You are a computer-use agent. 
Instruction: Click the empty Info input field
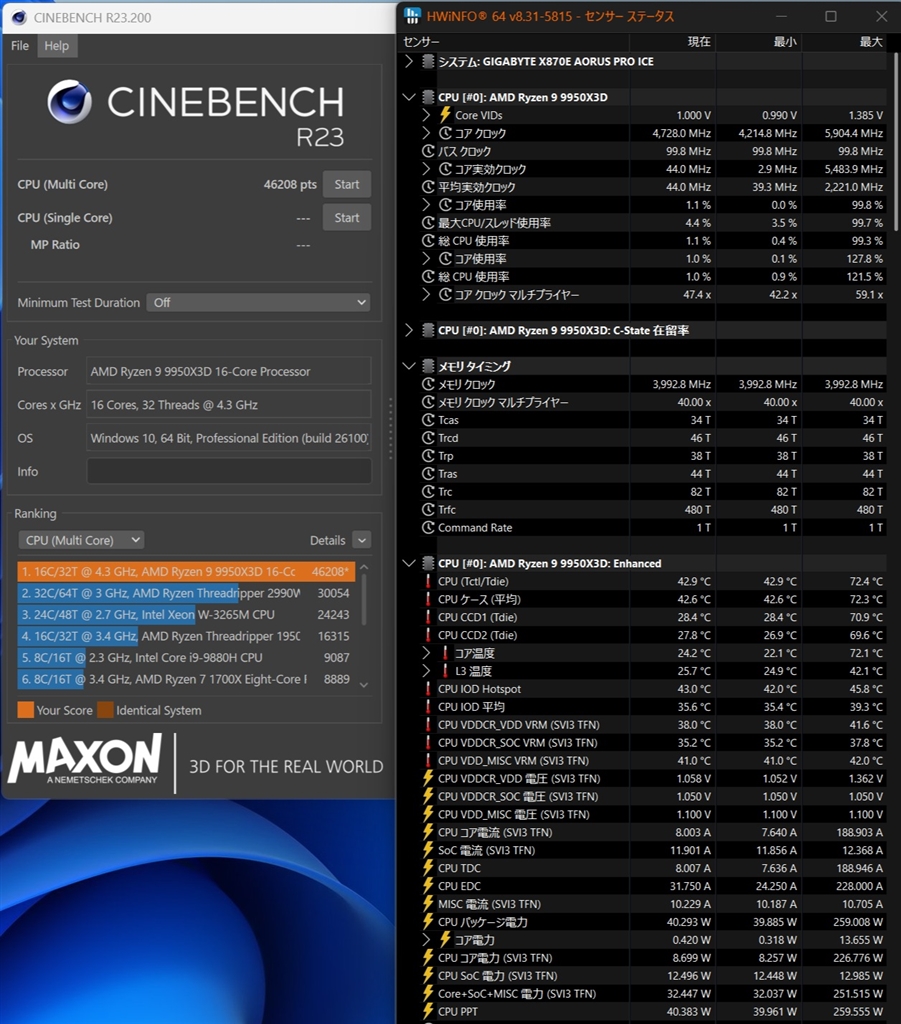click(228, 471)
